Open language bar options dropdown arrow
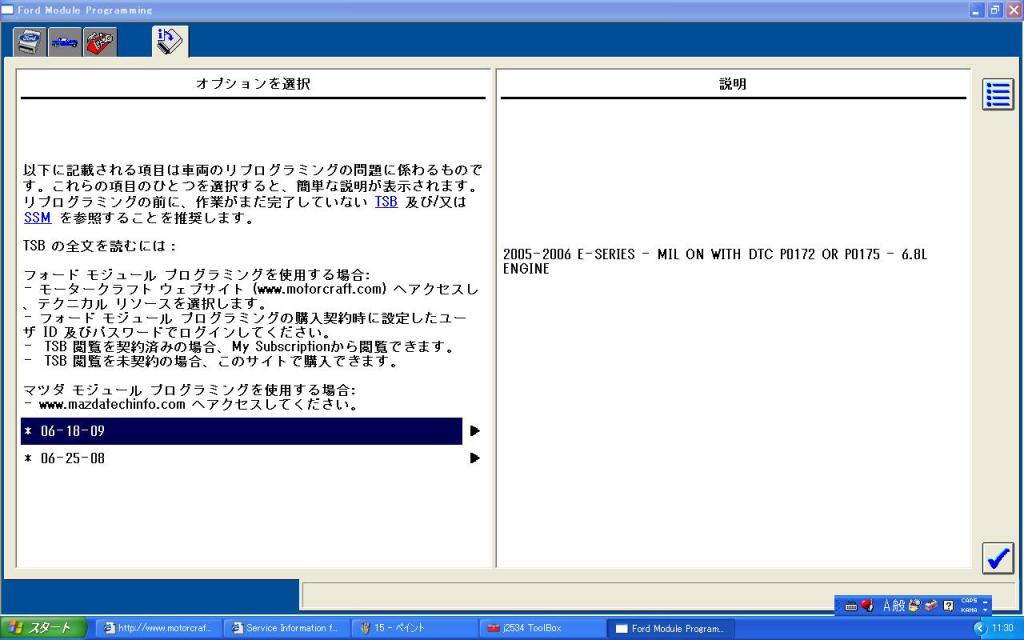Viewport: 1024px width, 640px height. (986, 611)
